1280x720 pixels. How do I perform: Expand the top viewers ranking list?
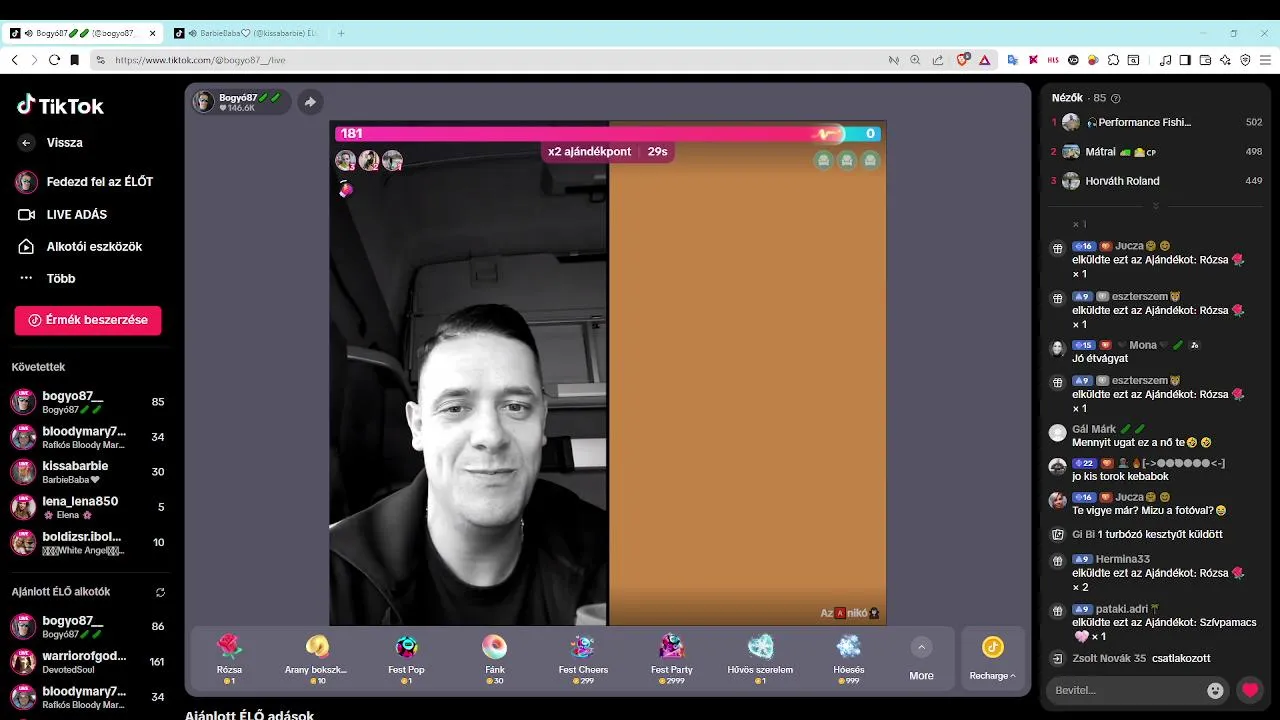(1155, 206)
